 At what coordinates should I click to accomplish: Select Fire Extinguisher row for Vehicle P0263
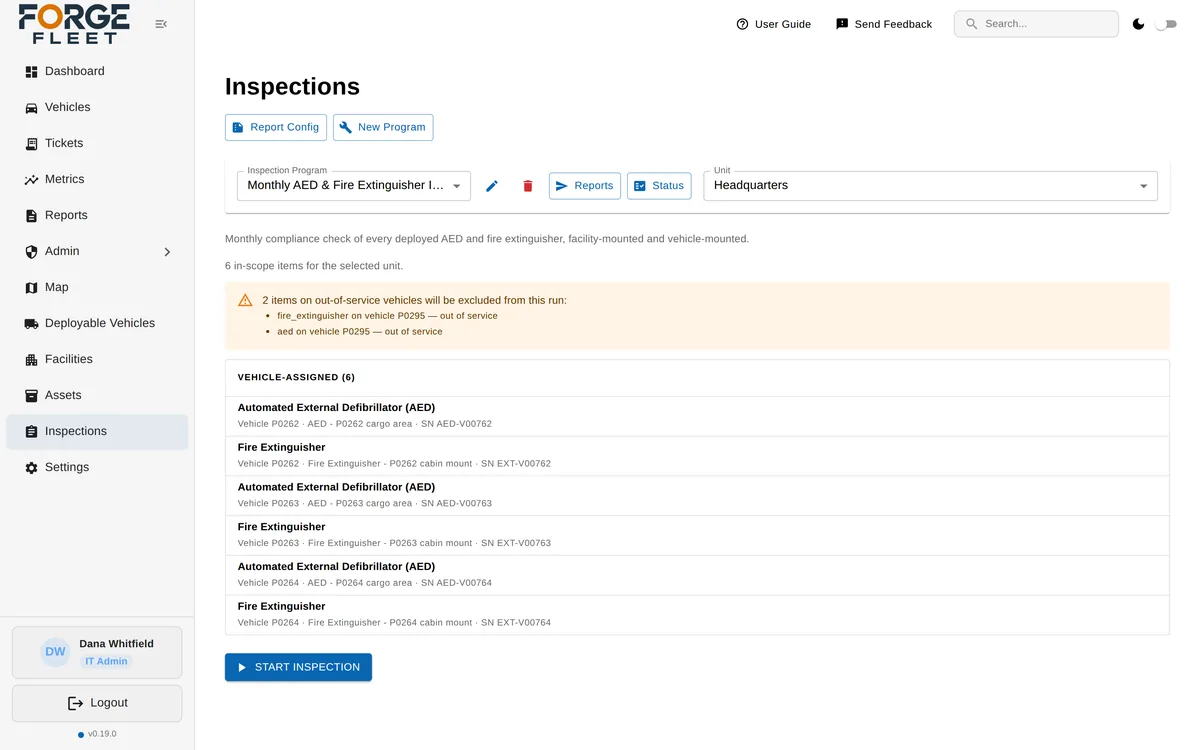pos(697,536)
